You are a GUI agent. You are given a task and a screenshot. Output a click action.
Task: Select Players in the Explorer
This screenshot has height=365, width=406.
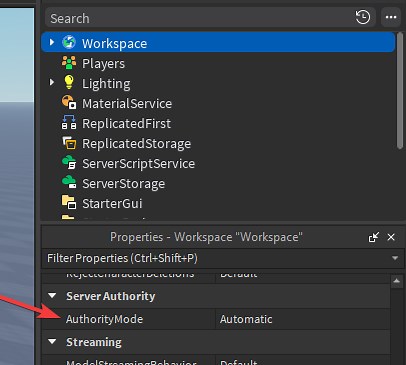click(103, 63)
